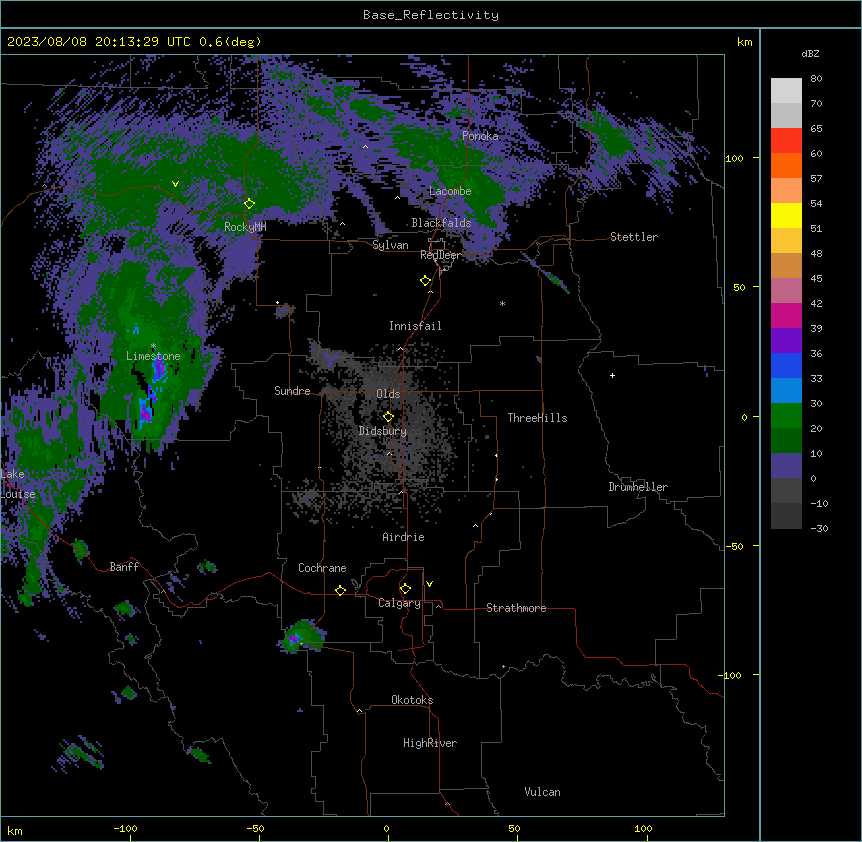The image size is (862, 842).
Task: Select the Lacombe map label
Action: click(x=450, y=191)
